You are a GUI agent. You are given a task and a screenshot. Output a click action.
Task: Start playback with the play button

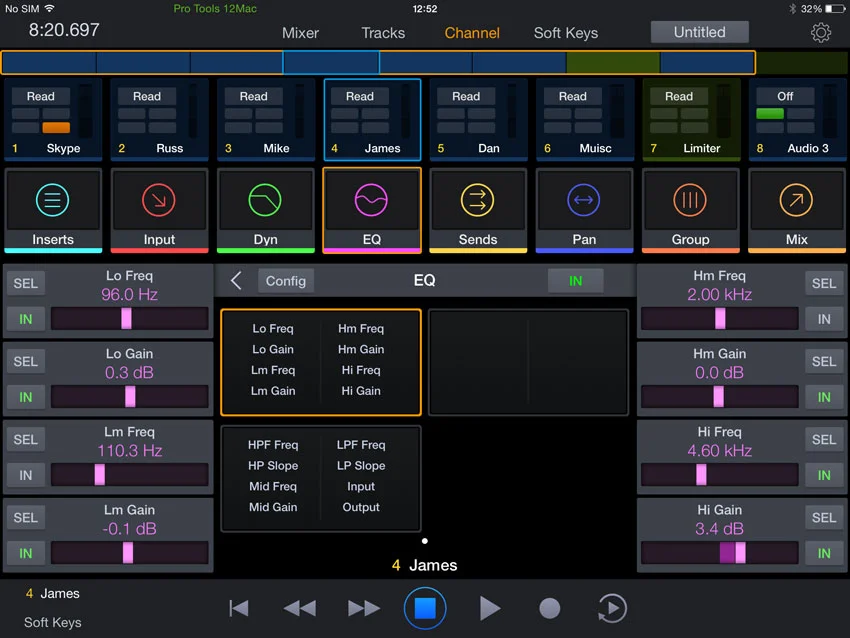click(490, 608)
